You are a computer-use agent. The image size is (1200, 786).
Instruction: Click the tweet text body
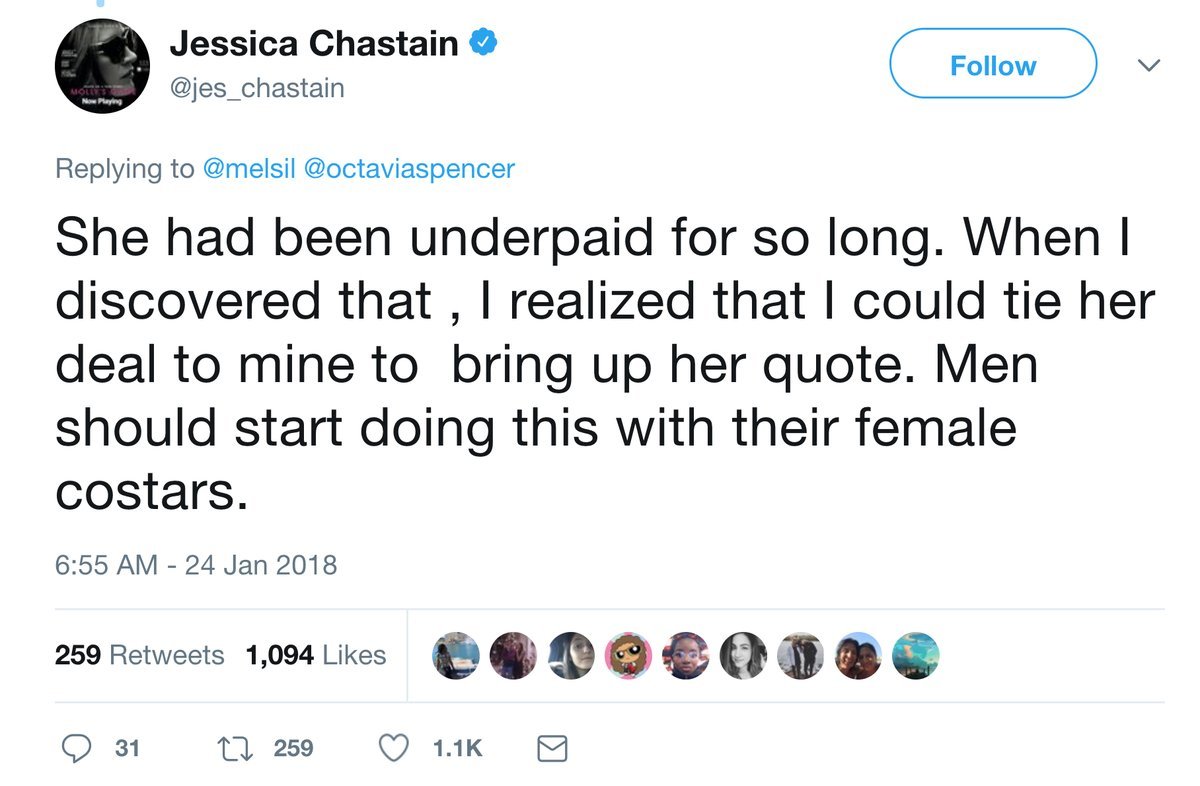click(600, 360)
